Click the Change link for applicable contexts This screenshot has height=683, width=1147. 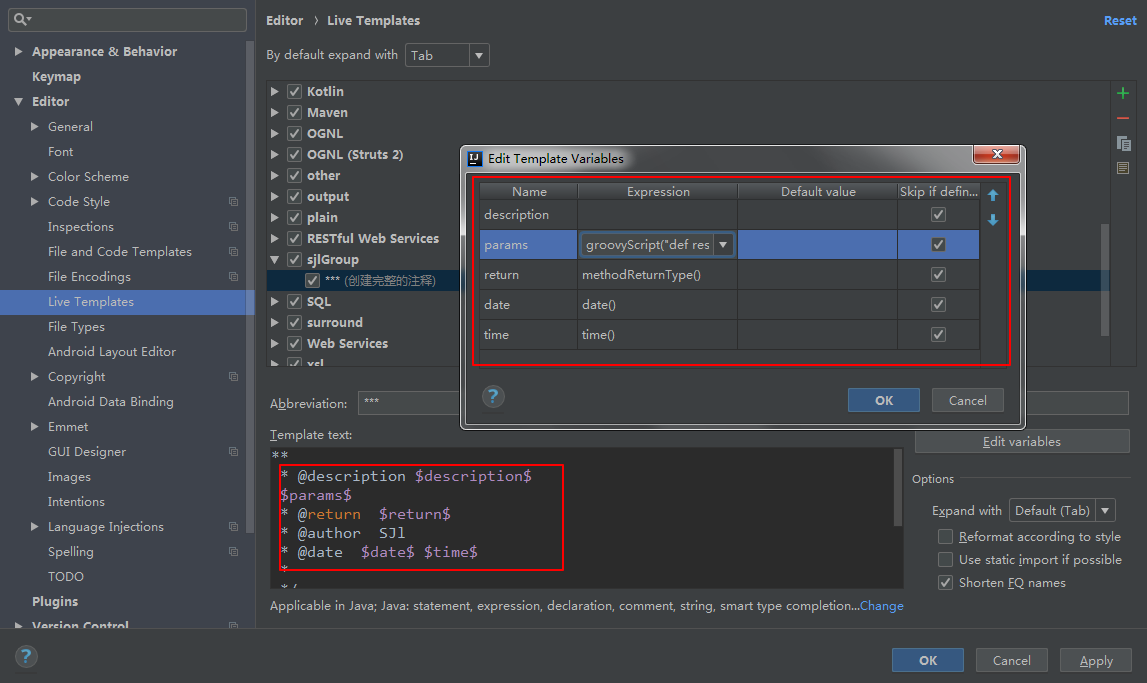point(881,606)
